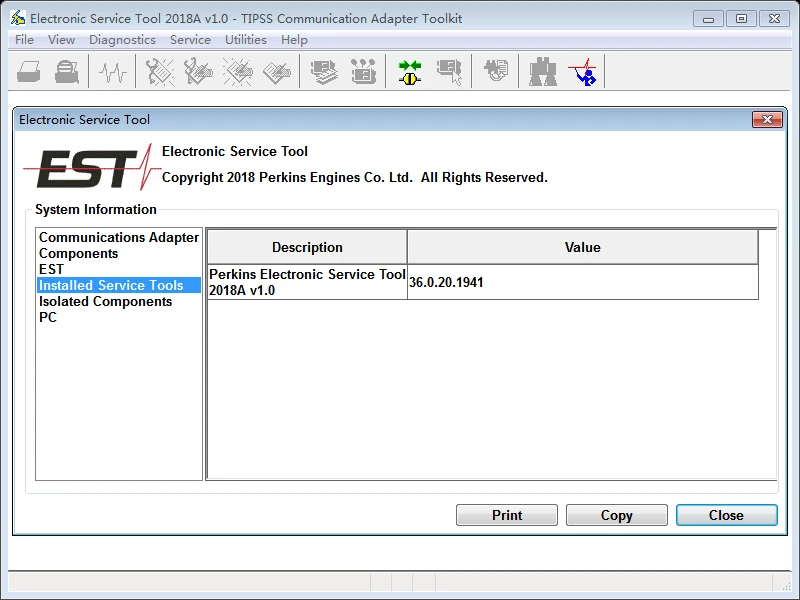Close the Electronic Service Tool dialog with X

[767, 119]
